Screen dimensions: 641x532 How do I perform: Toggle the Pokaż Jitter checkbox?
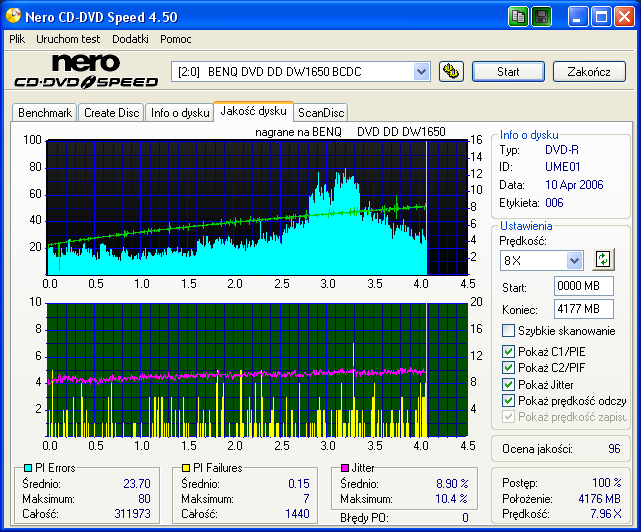[508, 384]
